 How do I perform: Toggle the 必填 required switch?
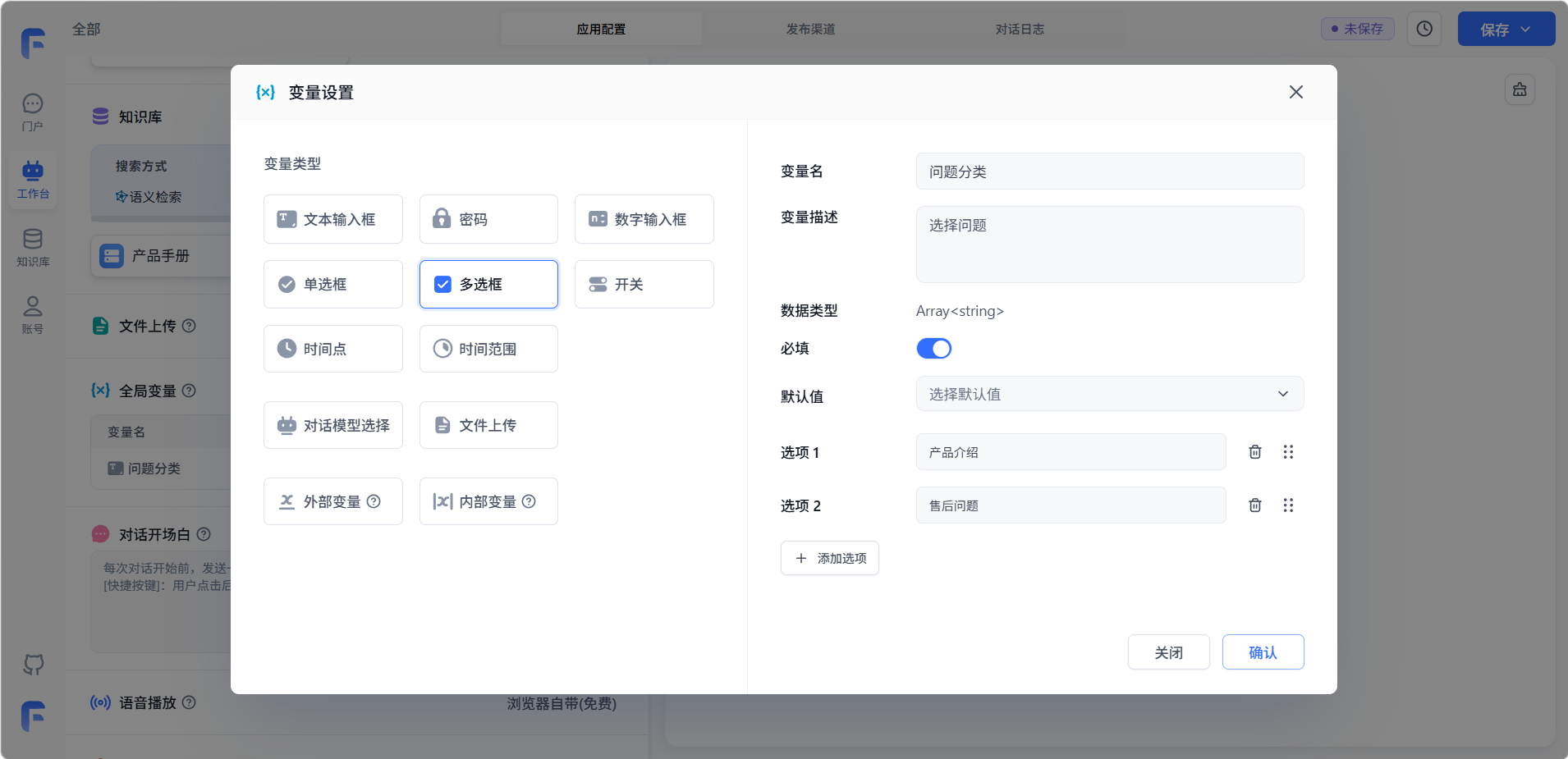933,349
